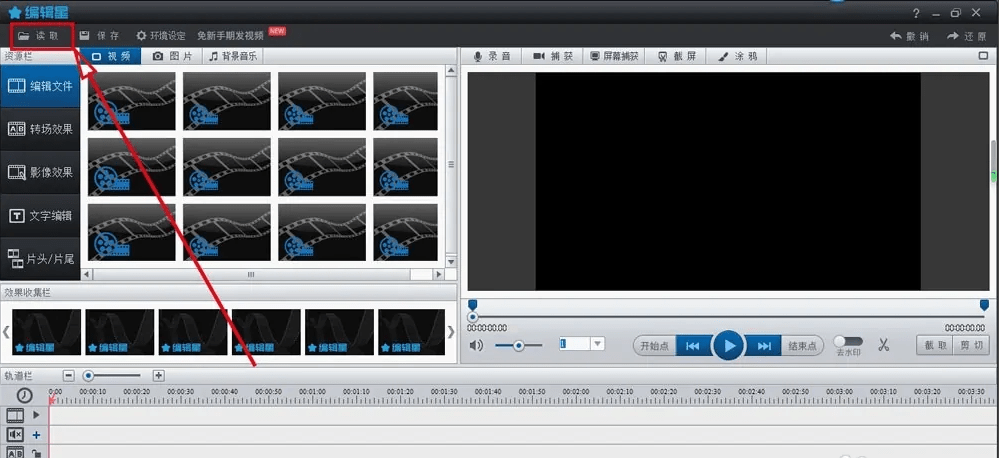
Task: Toggle the 去水印 watermark switch
Action: tap(847, 342)
